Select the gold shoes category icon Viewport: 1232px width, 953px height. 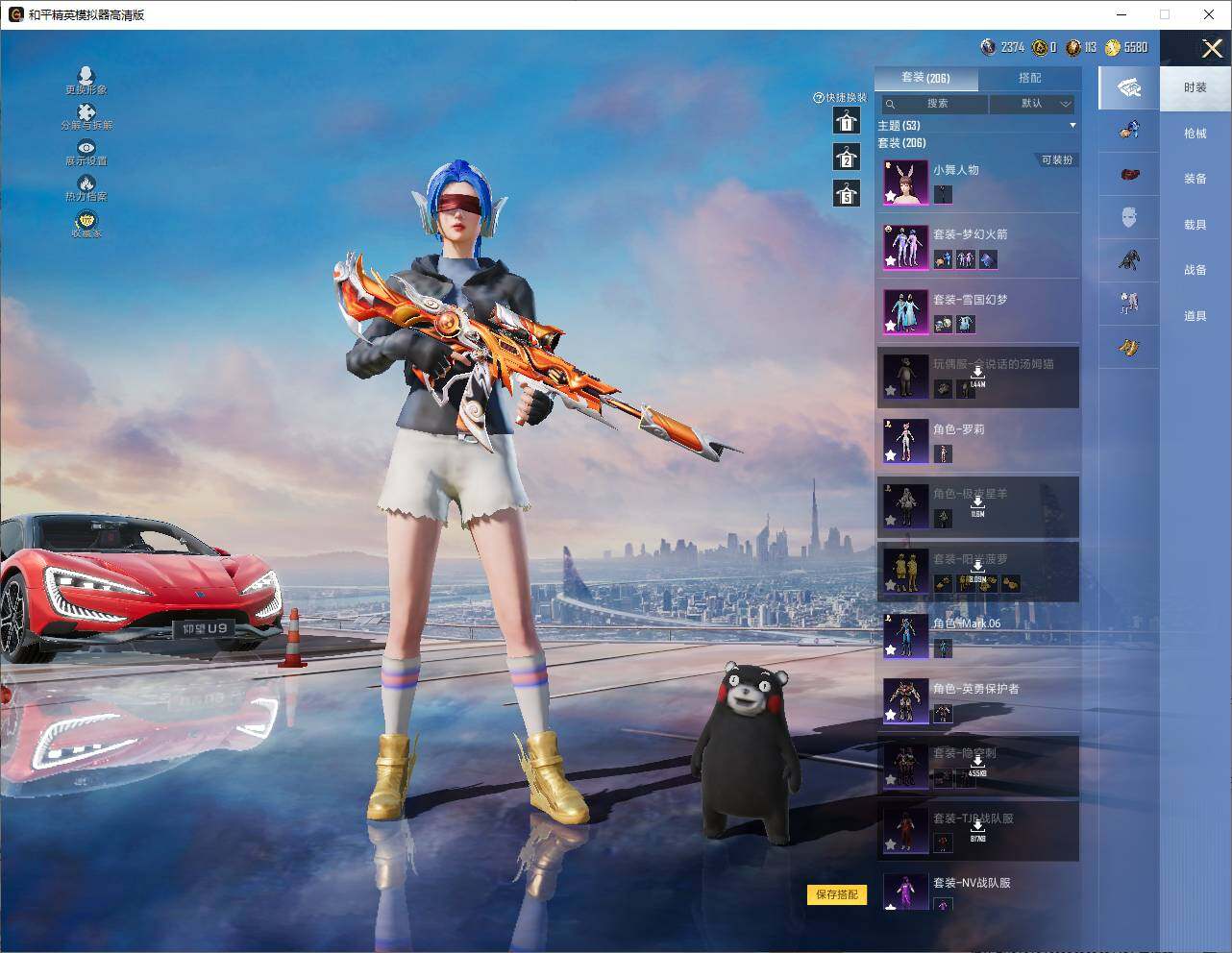pyautogui.click(x=1129, y=348)
